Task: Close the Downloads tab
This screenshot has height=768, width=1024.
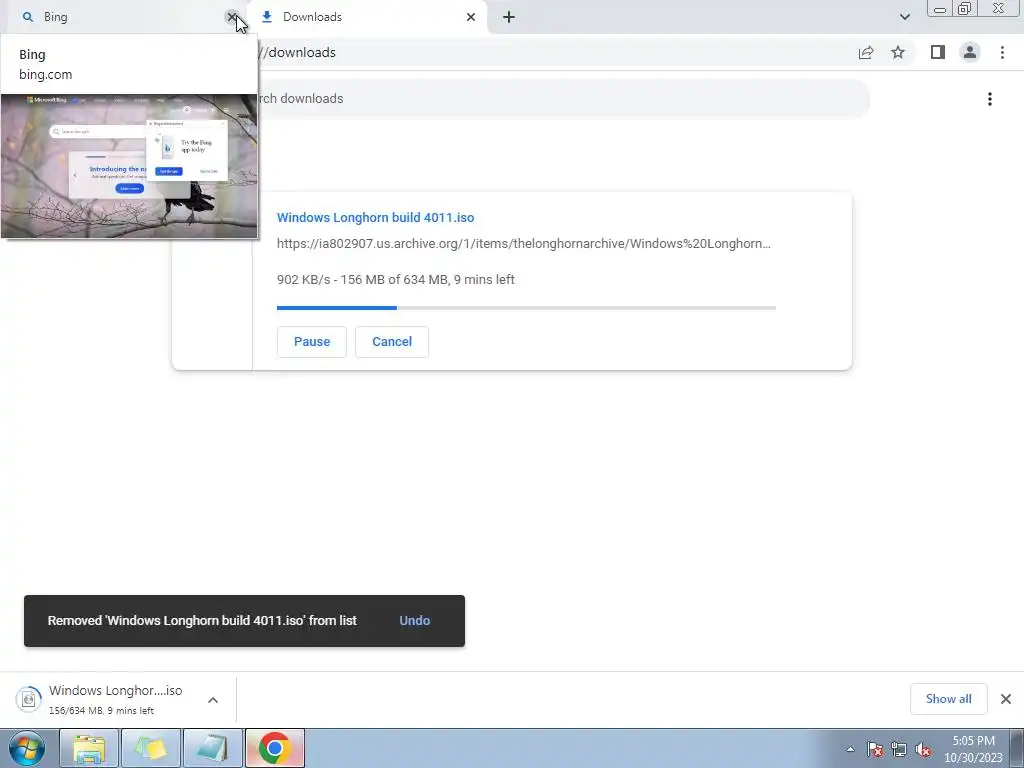Action: coord(471,17)
